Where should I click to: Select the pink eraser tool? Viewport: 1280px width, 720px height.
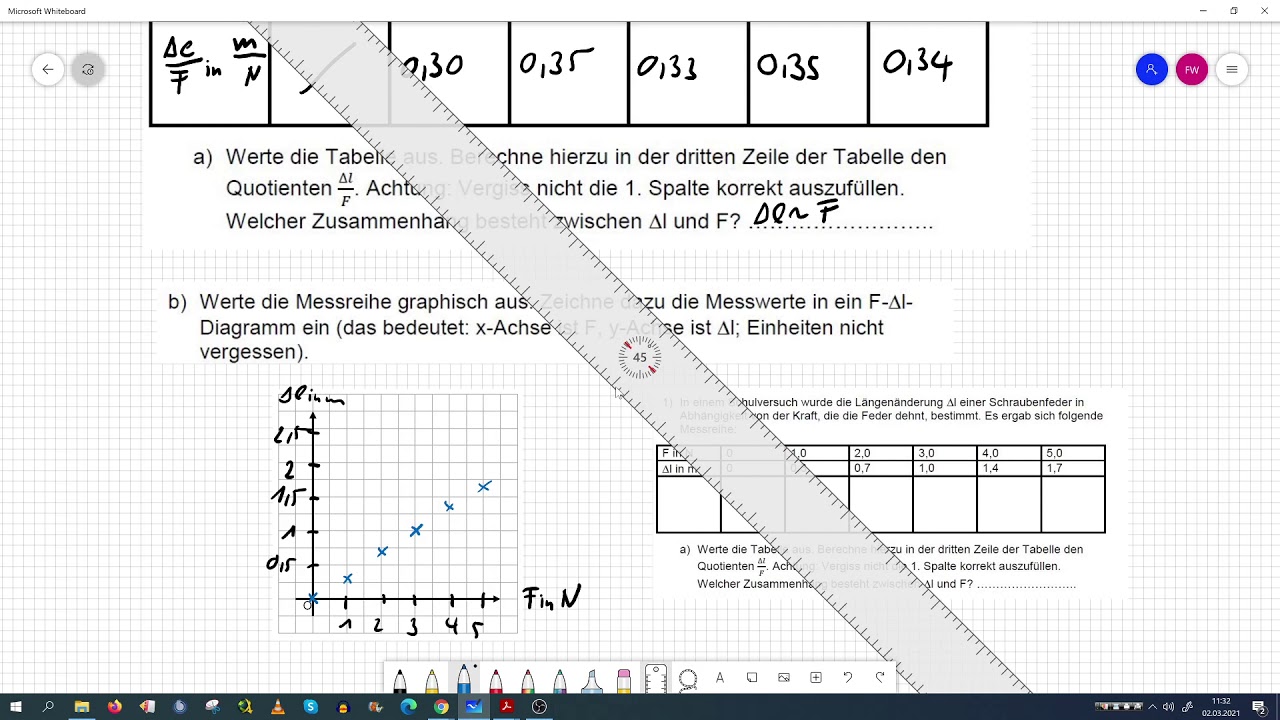click(x=624, y=679)
